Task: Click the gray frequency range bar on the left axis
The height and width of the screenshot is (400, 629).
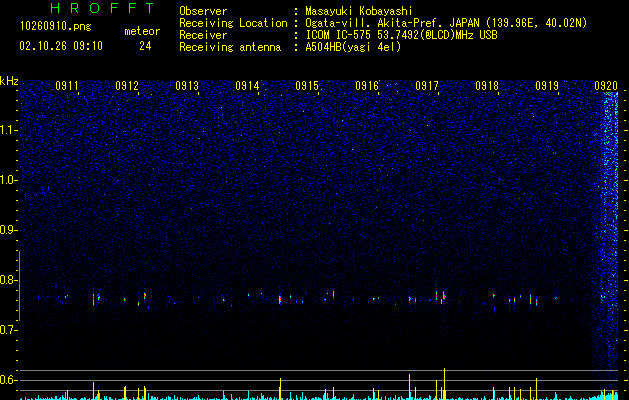Action: (x=19, y=286)
